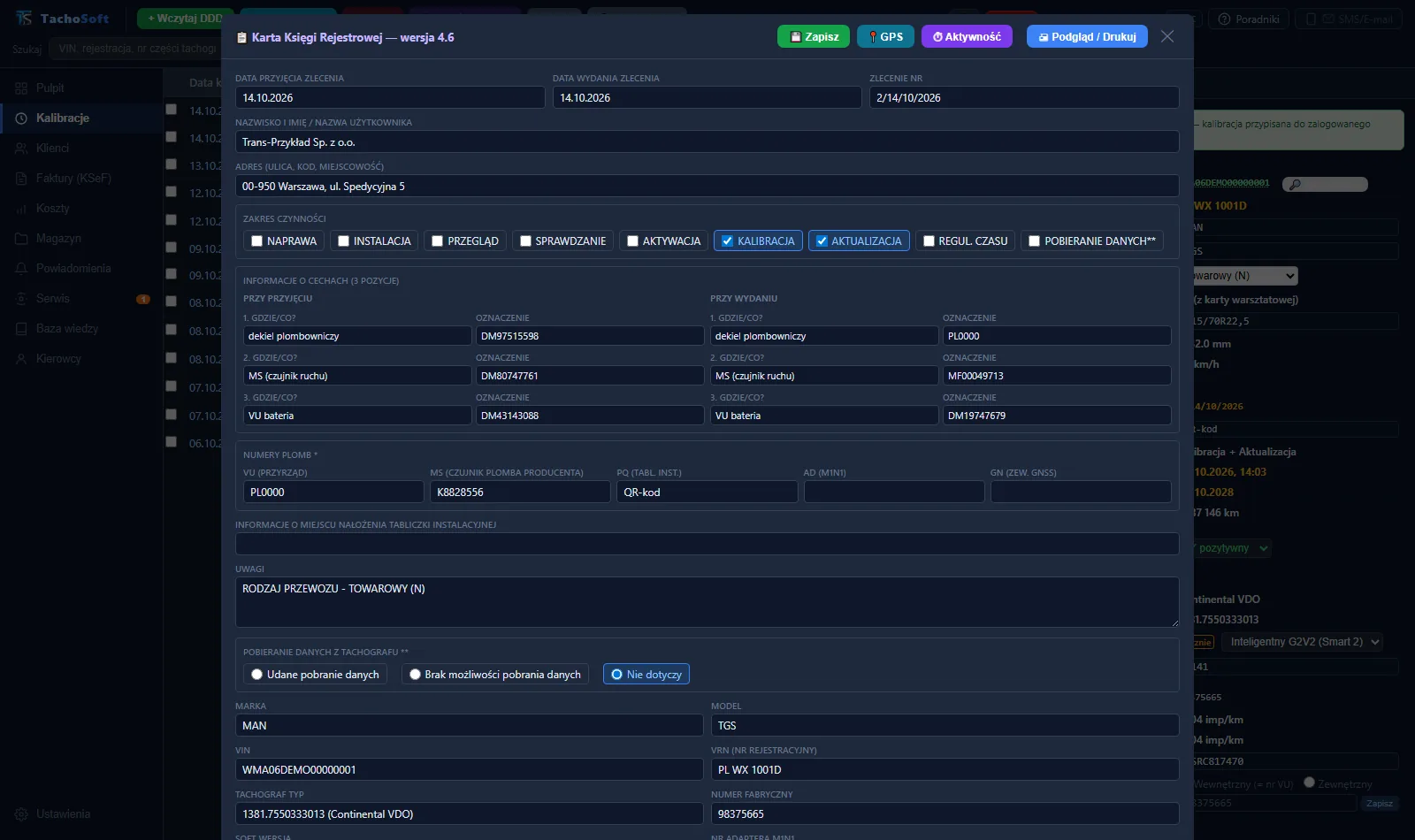Click the address field with Warszawa
Viewport: 1415px width, 840px height.
(x=707, y=186)
